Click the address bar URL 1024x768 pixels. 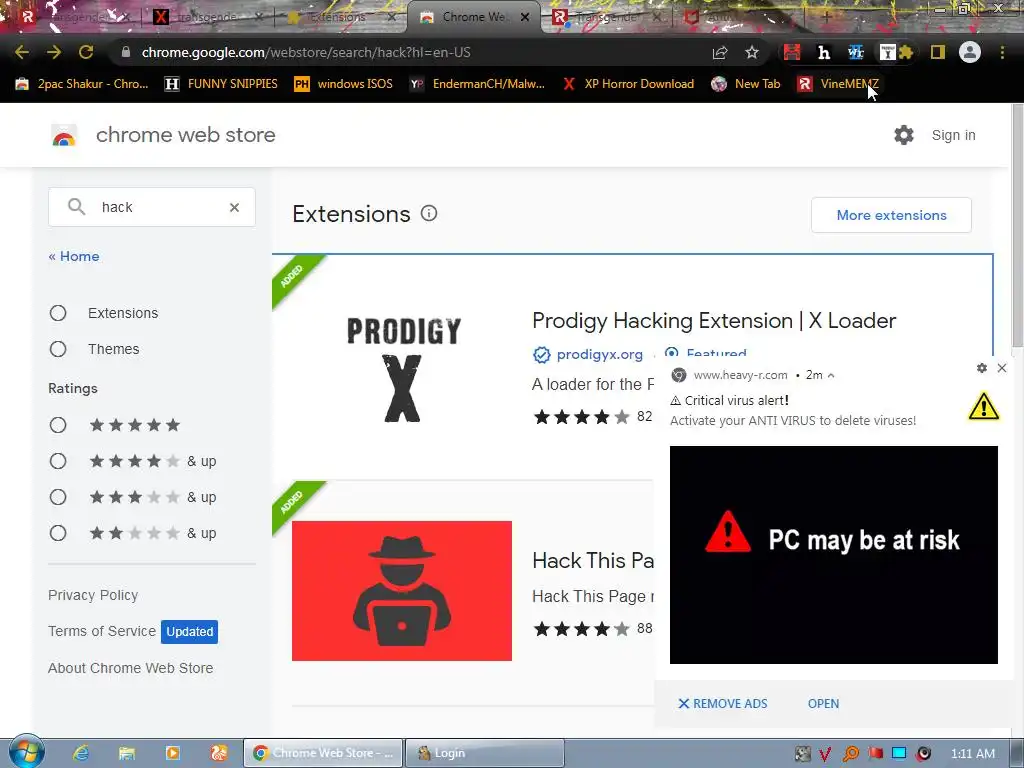click(x=306, y=52)
